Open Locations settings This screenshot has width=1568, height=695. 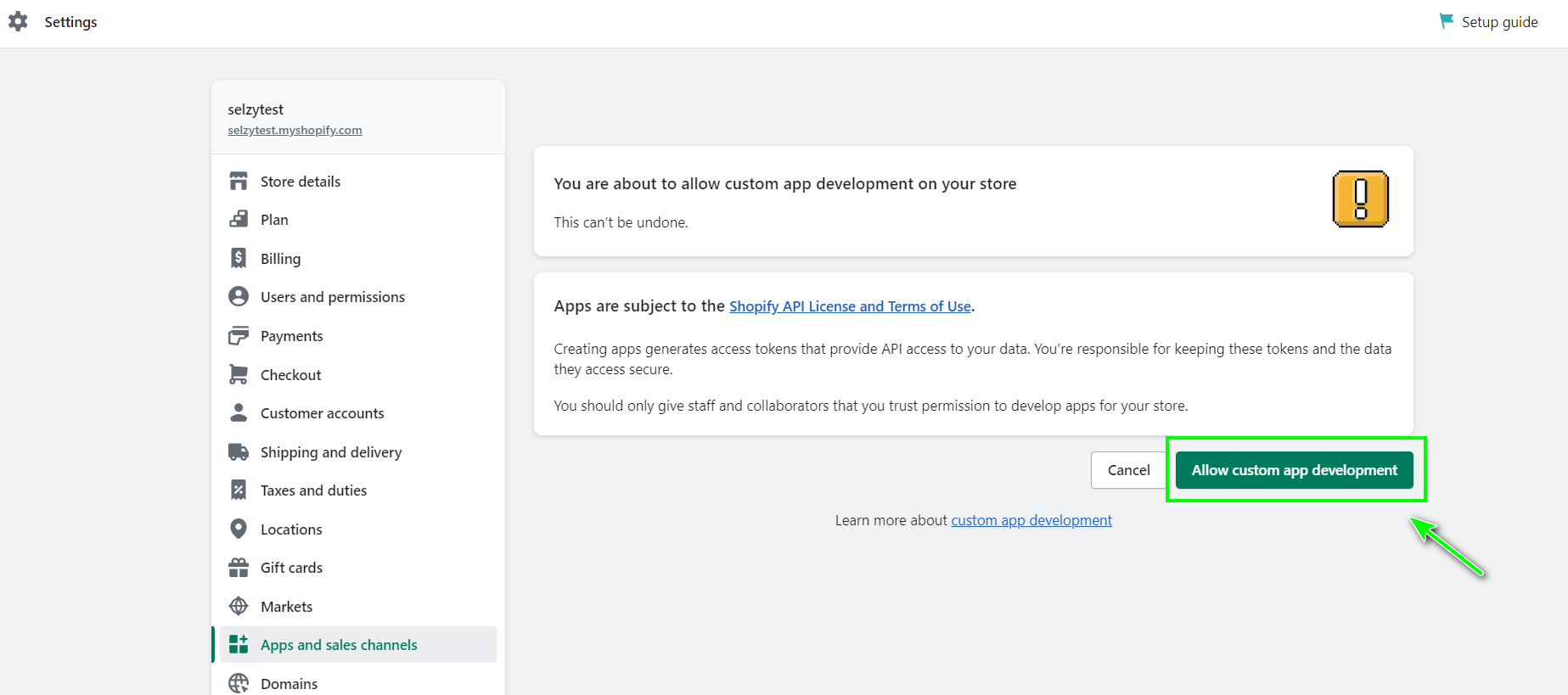tap(357, 529)
